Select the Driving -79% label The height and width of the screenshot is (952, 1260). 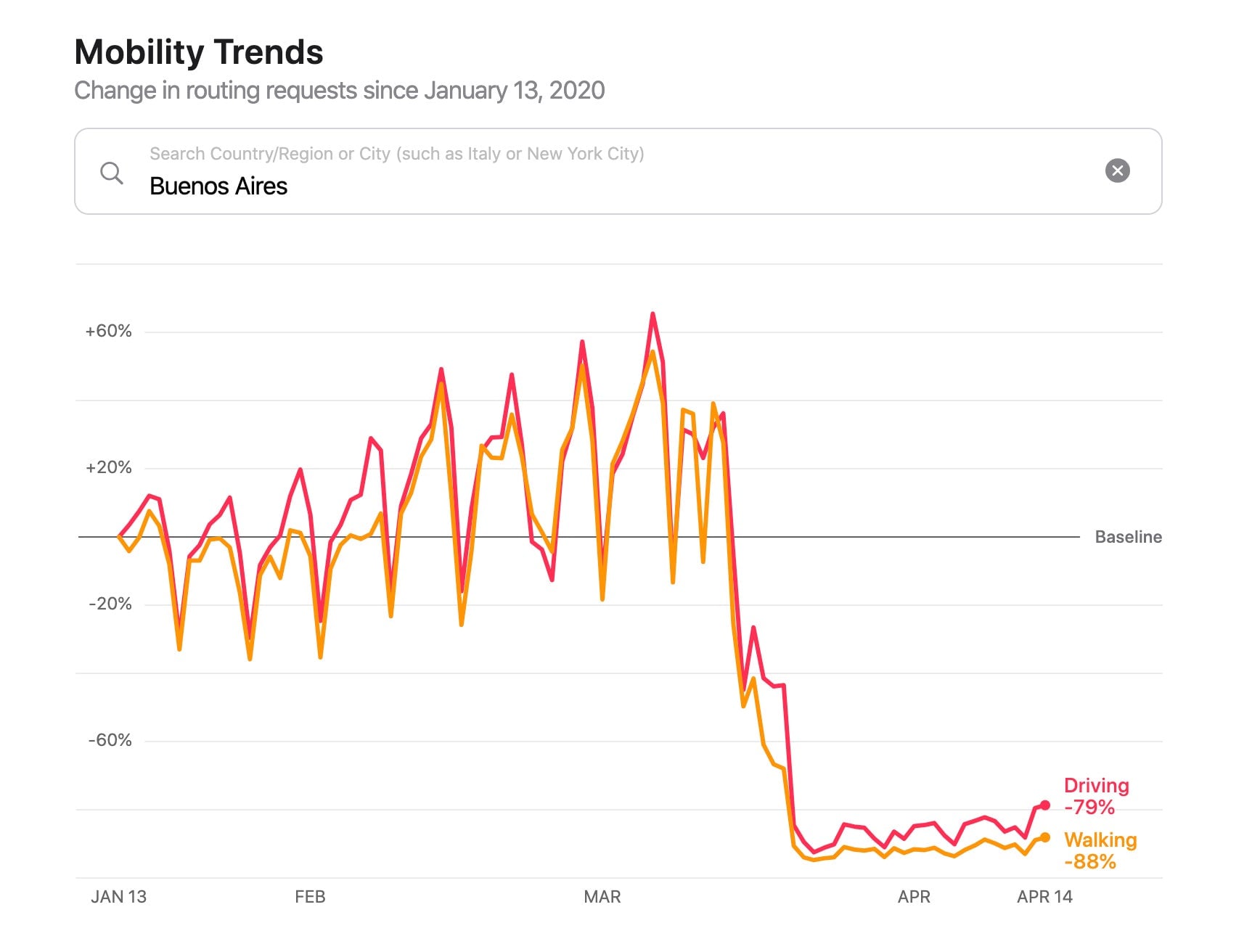(x=1096, y=796)
